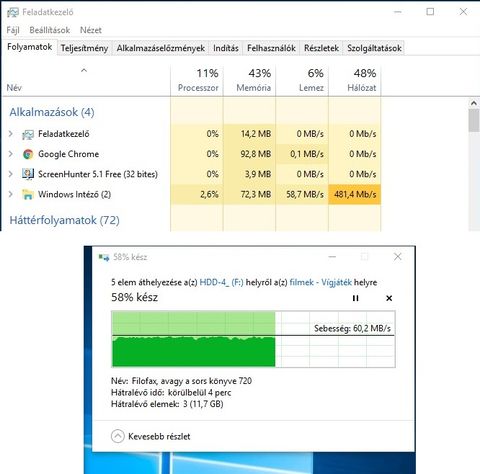Click the 0,1 MB/s disk cell
480x474 pixels.
click(x=302, y=154)
